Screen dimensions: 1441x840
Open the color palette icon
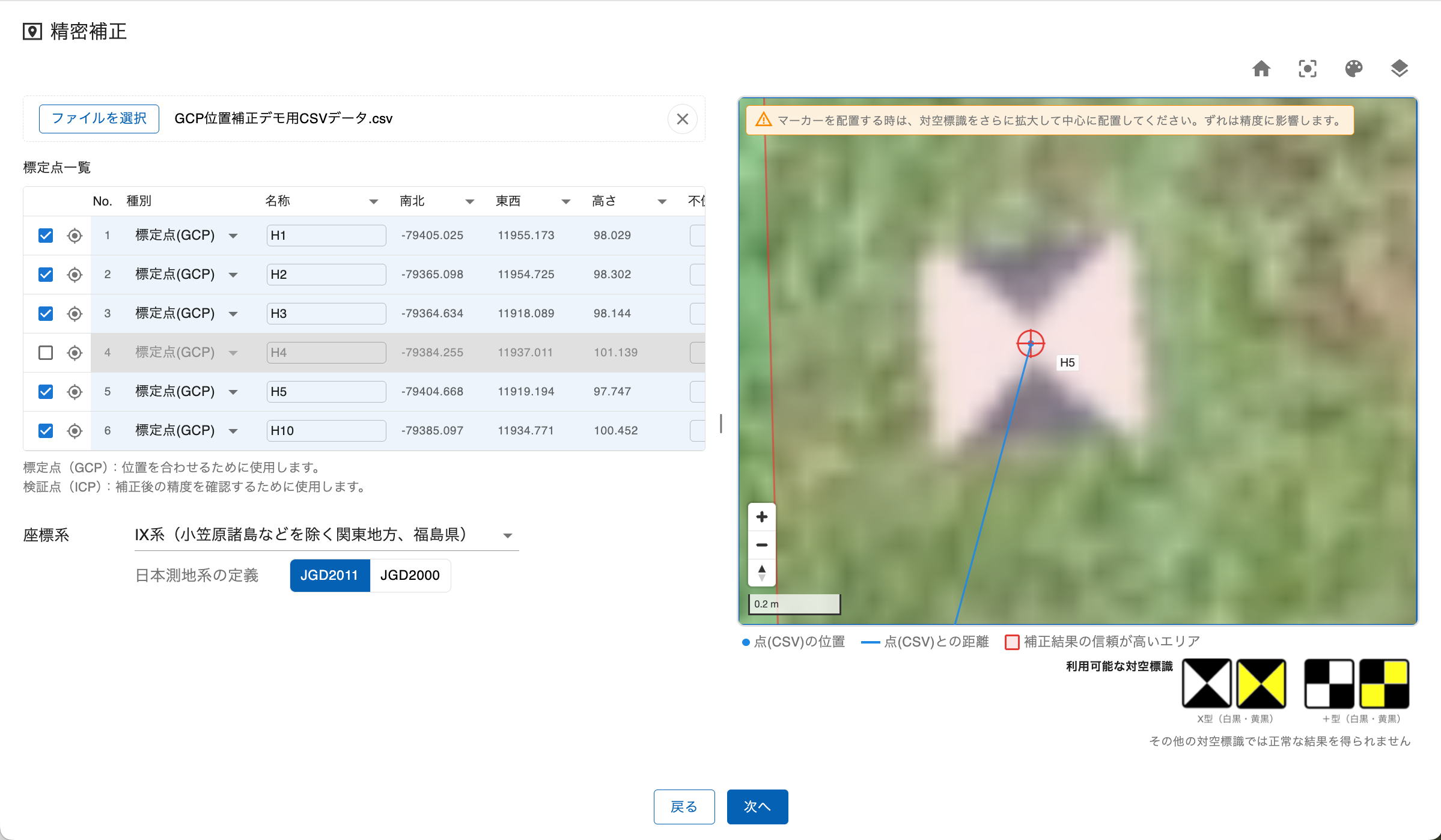pyautogui.click(x=1353, y=68)
